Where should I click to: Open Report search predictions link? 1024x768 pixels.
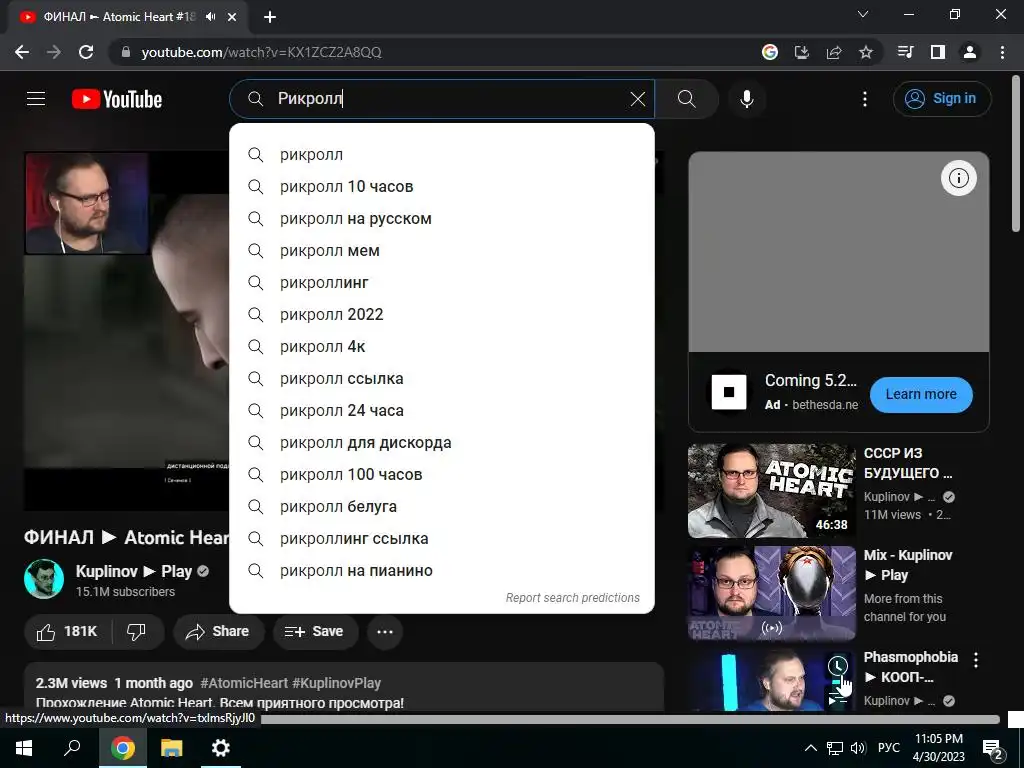(x=573, y=598)
